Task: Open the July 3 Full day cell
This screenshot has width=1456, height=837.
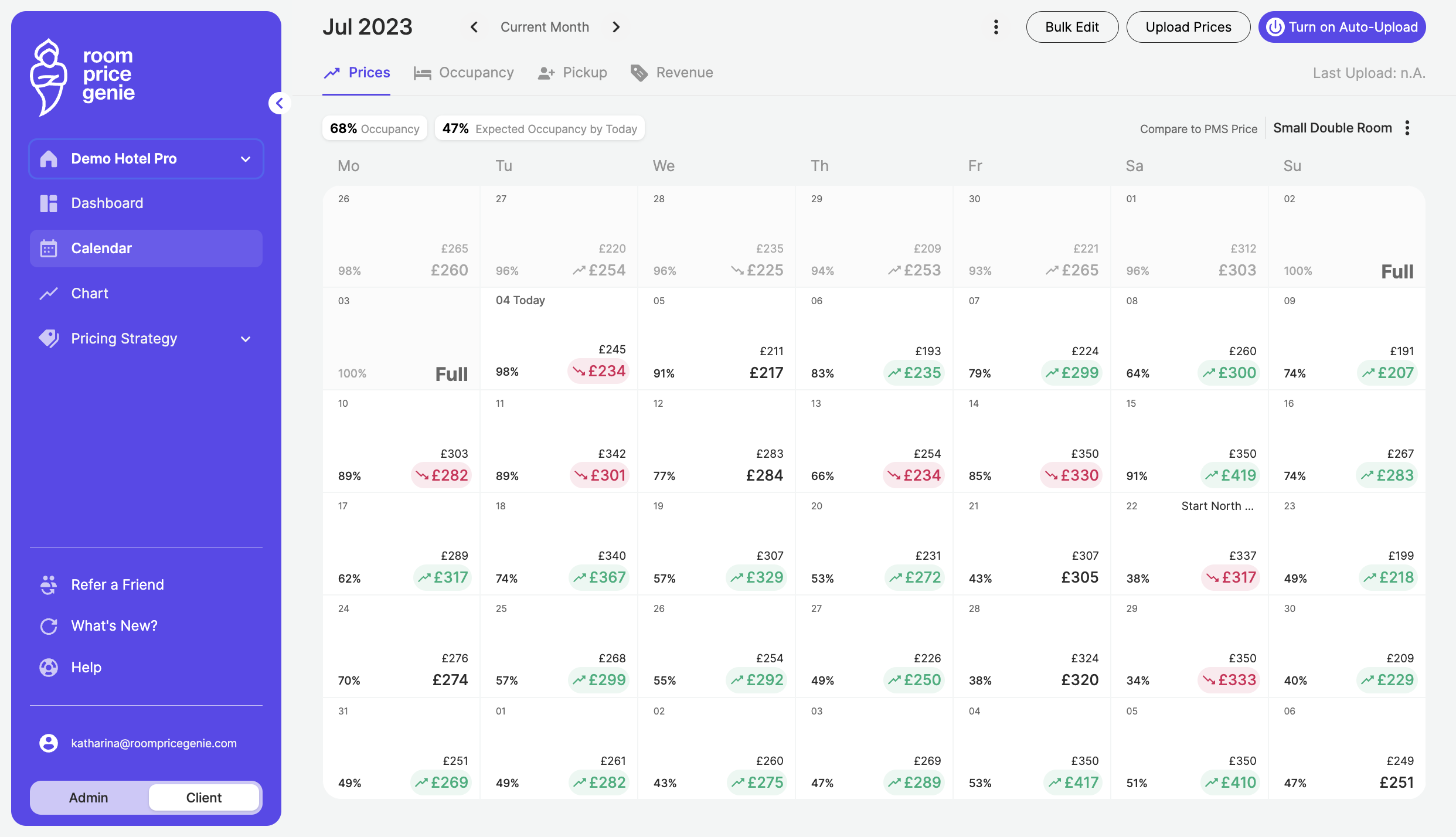Action: 402,339
